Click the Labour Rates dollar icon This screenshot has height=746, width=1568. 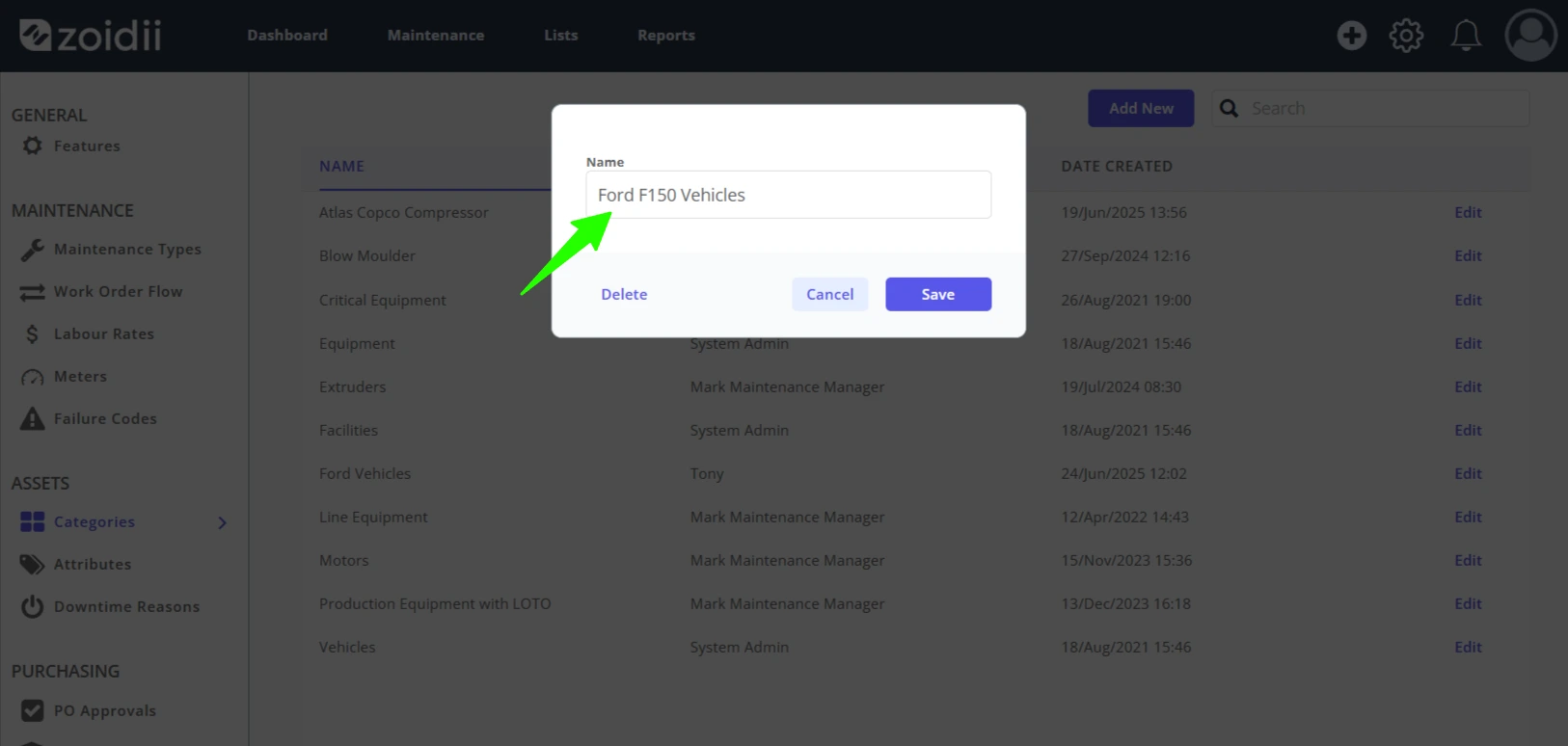pyautogui.click(x=33, y=334)
